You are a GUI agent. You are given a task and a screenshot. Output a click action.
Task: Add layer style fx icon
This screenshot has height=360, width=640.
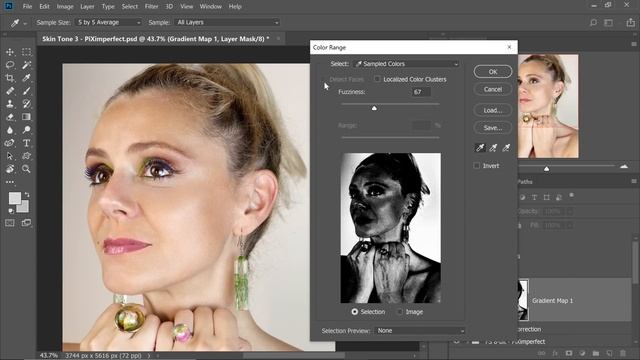click(x=555, y=353)
